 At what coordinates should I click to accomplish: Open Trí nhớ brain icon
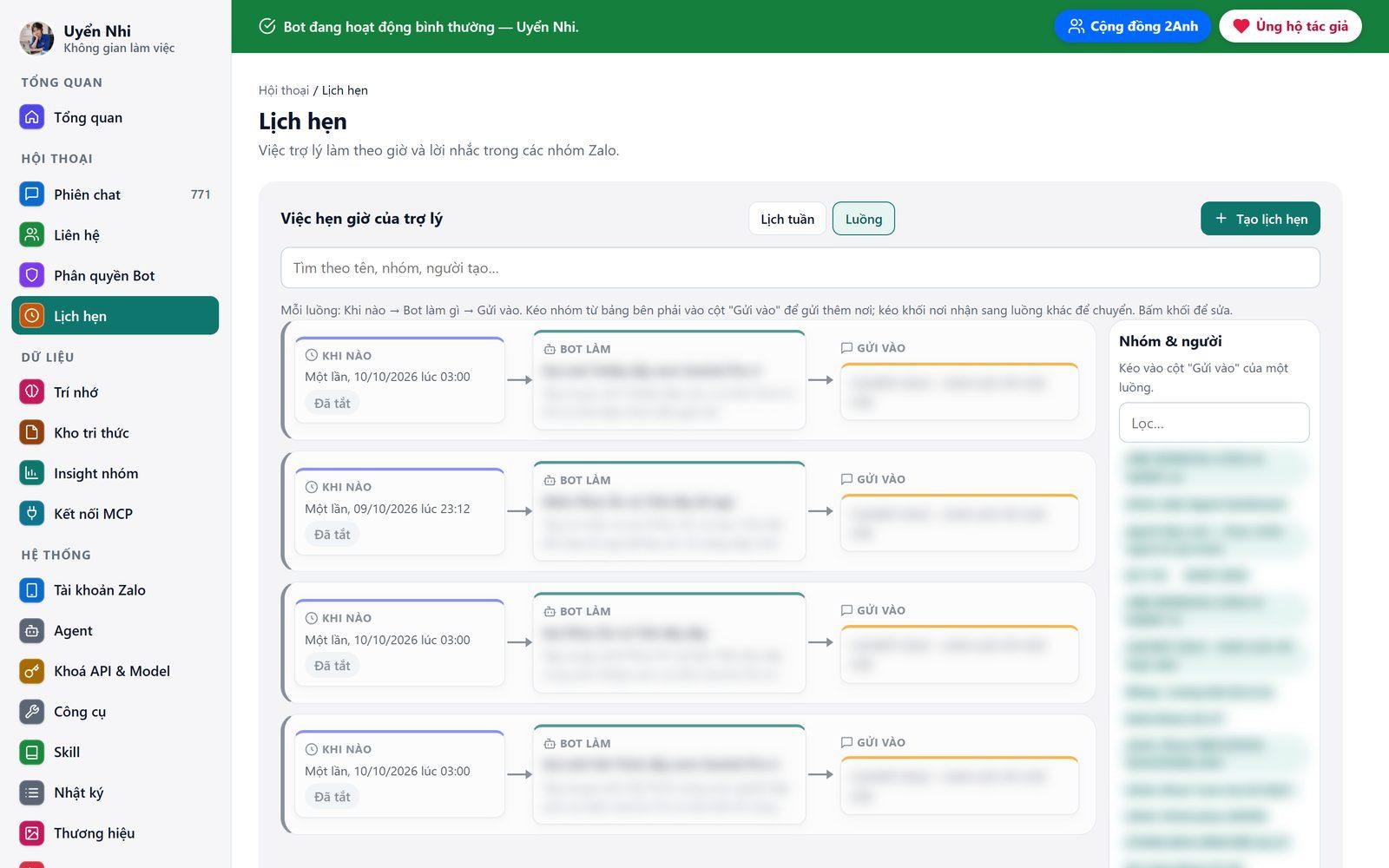32,392
